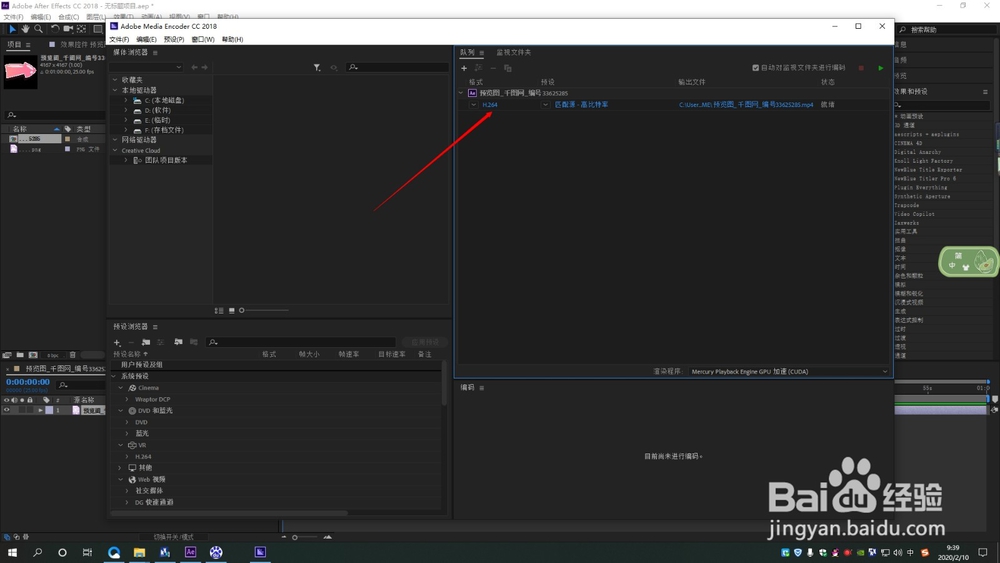This screenshot has height=563, width=1000.
Task: Select the After Effects Rotation tool
Action: pyautogui.click(x=55, y=29)
